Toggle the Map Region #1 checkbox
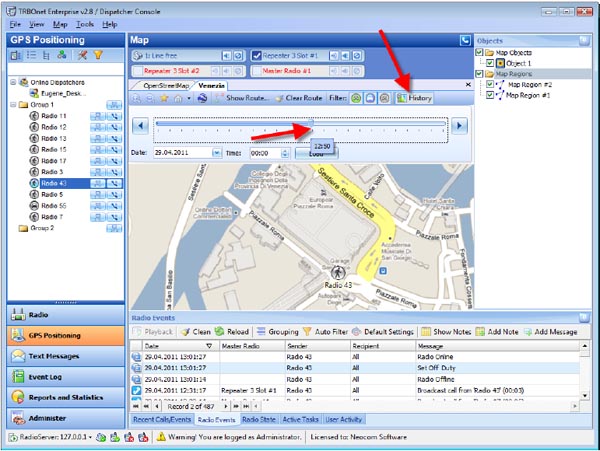This screenshot has width=600, height=451. point(490,95)
